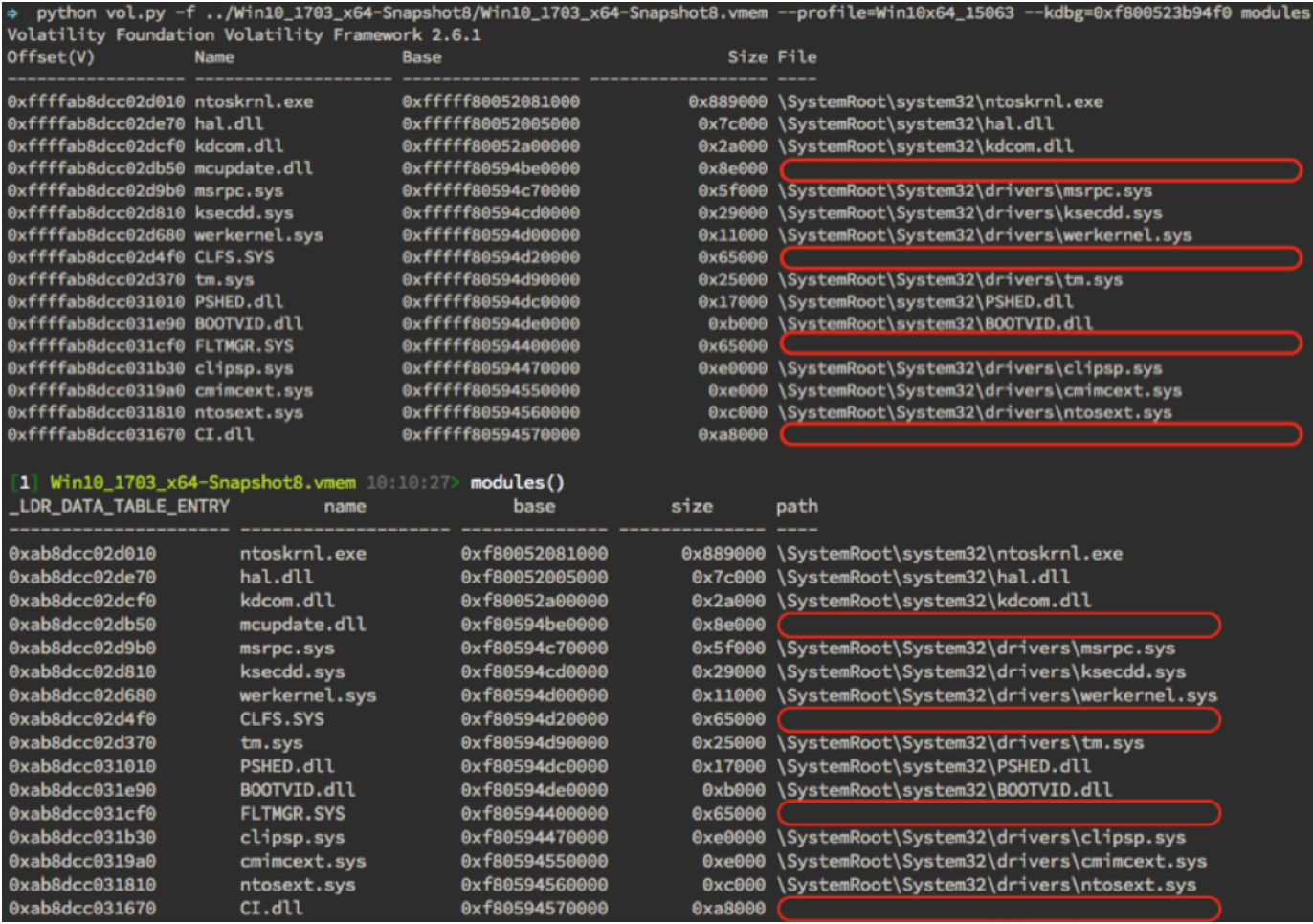Click base address '0xfffff80594470000'
The image size is (1313, 924).
pyautogui.click(x=491, y=368)
